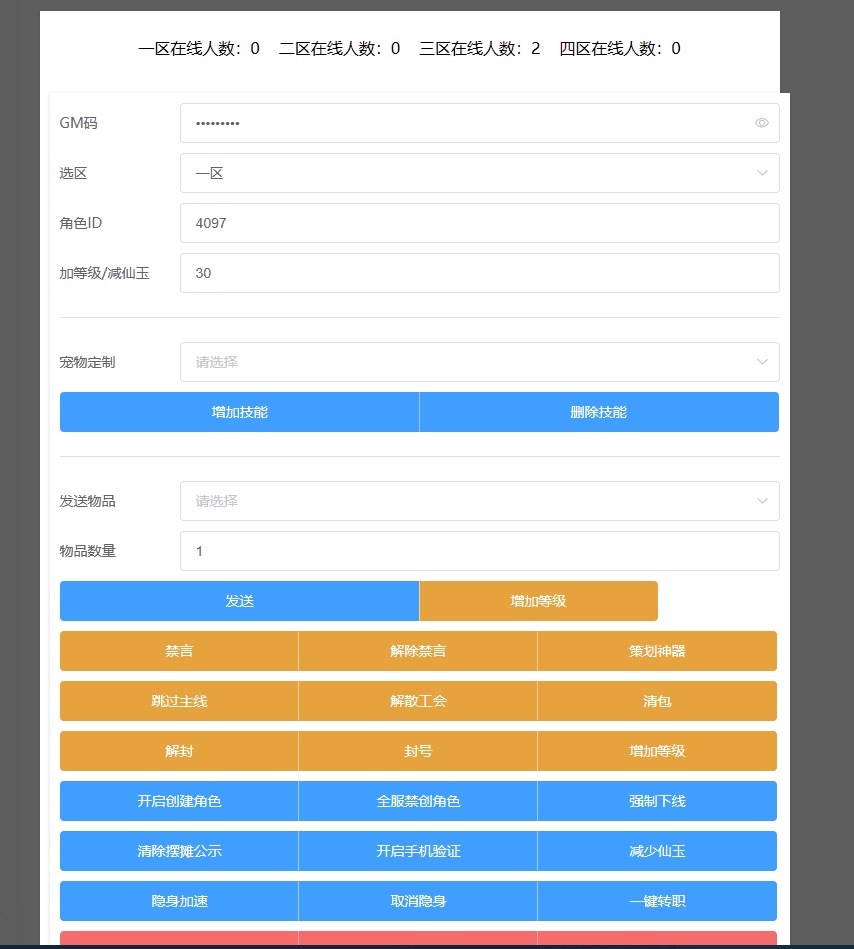
Task: Click the 宠物定制 label
Action: click(87, 362)
